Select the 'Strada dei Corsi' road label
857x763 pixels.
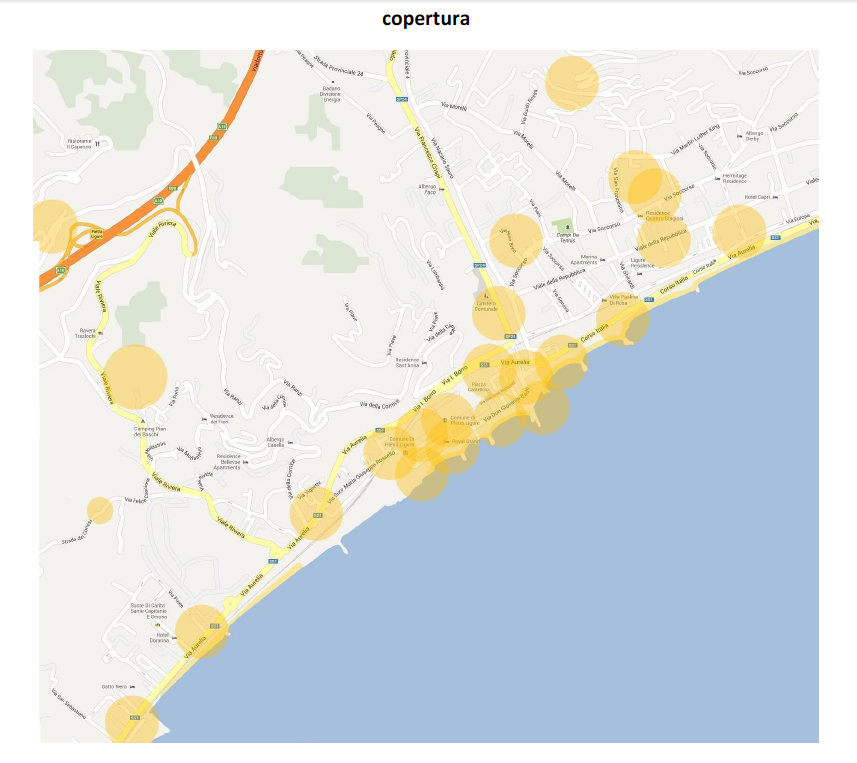[x=77, y=532]
